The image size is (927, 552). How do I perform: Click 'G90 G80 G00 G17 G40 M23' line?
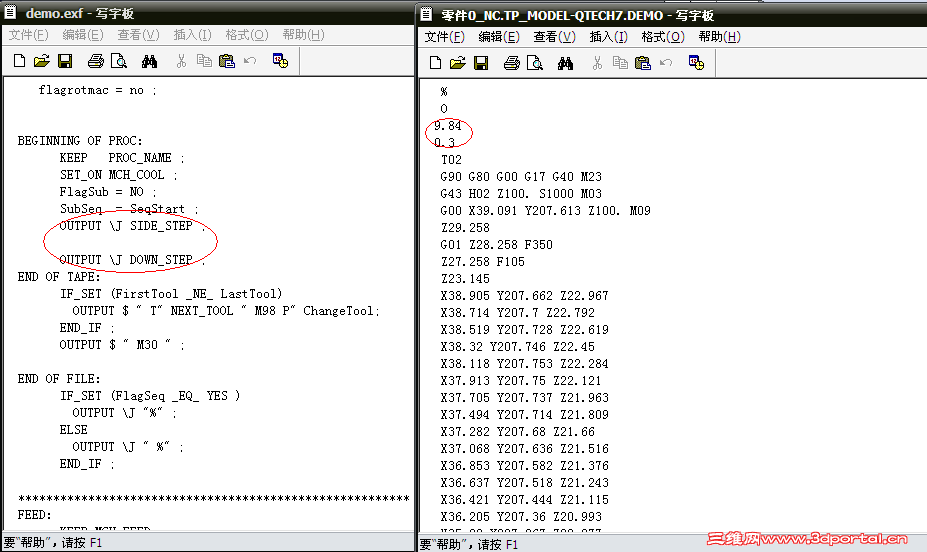(521, 177)
